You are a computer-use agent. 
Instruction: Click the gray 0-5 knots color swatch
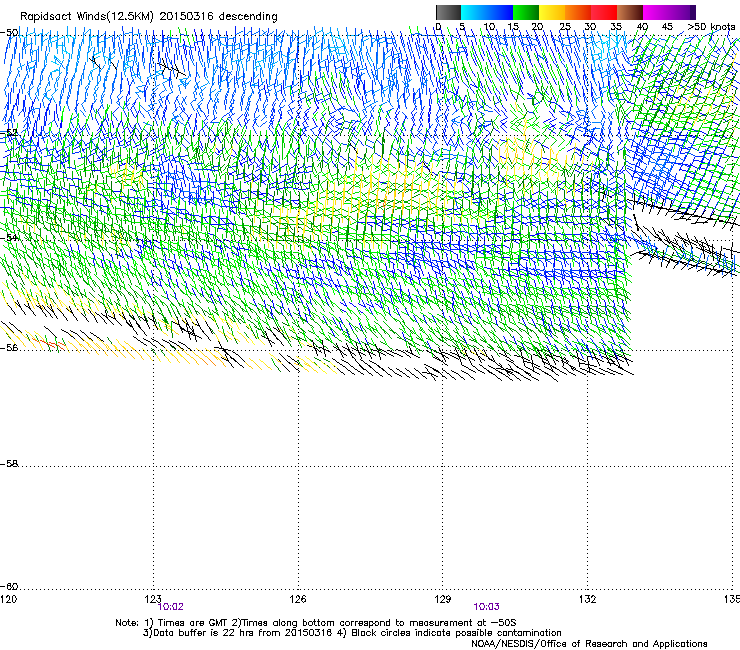click(x=448, y=12)
